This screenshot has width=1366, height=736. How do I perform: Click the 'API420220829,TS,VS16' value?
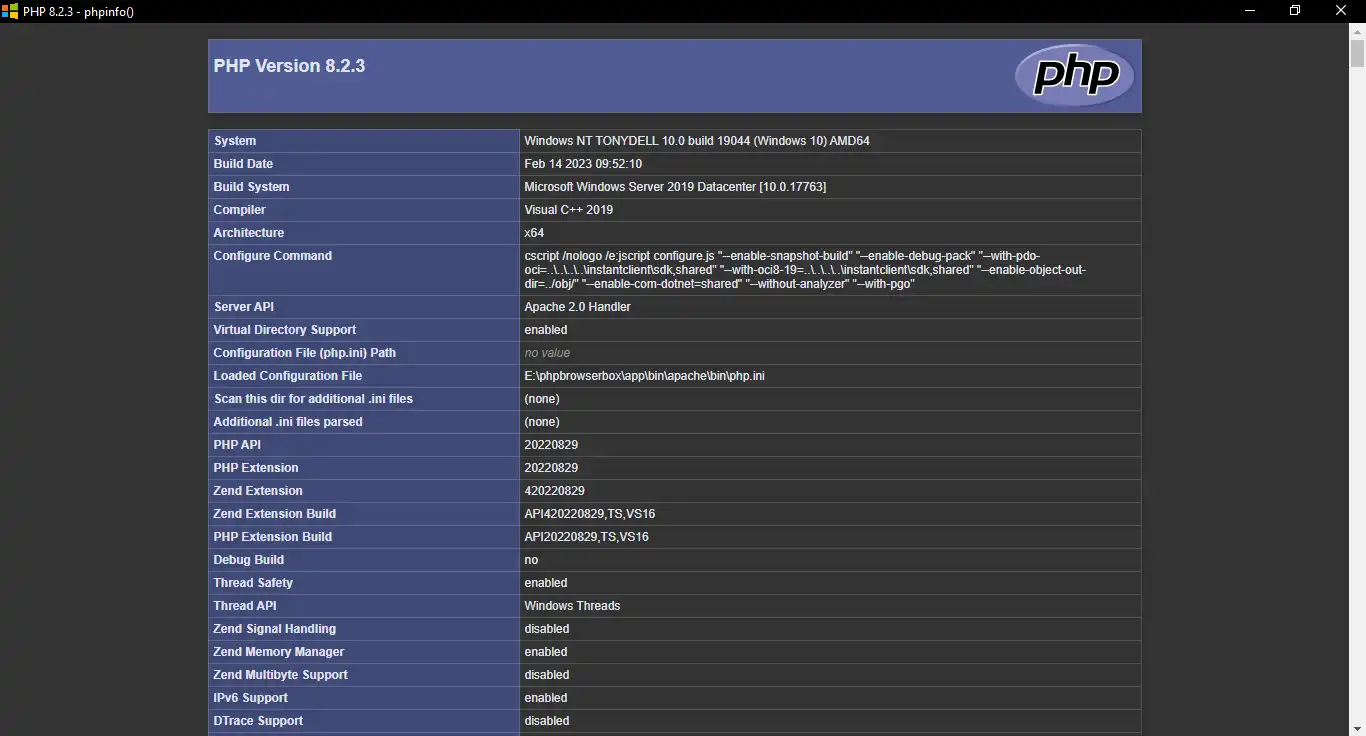(590, 514)
